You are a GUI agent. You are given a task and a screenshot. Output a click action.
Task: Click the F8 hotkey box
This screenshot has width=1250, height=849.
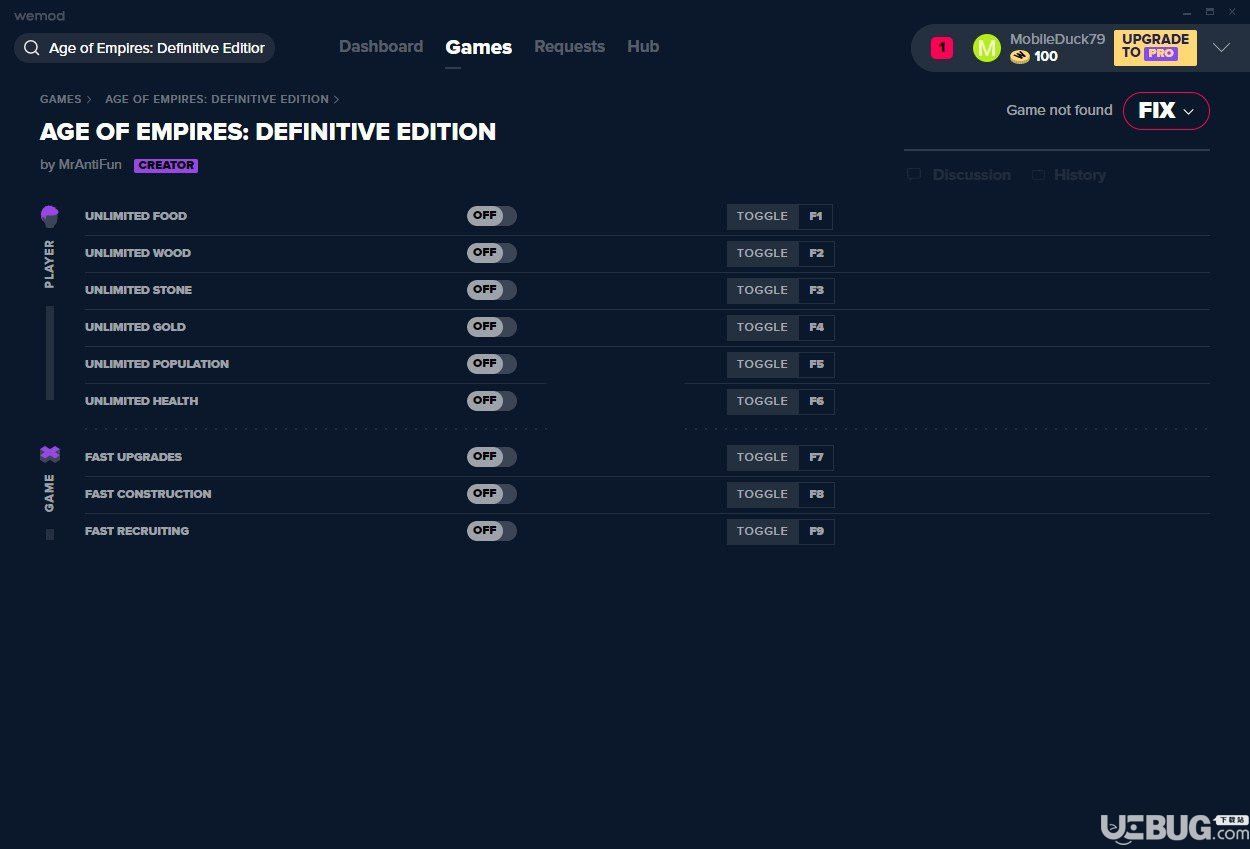(816, 494)
